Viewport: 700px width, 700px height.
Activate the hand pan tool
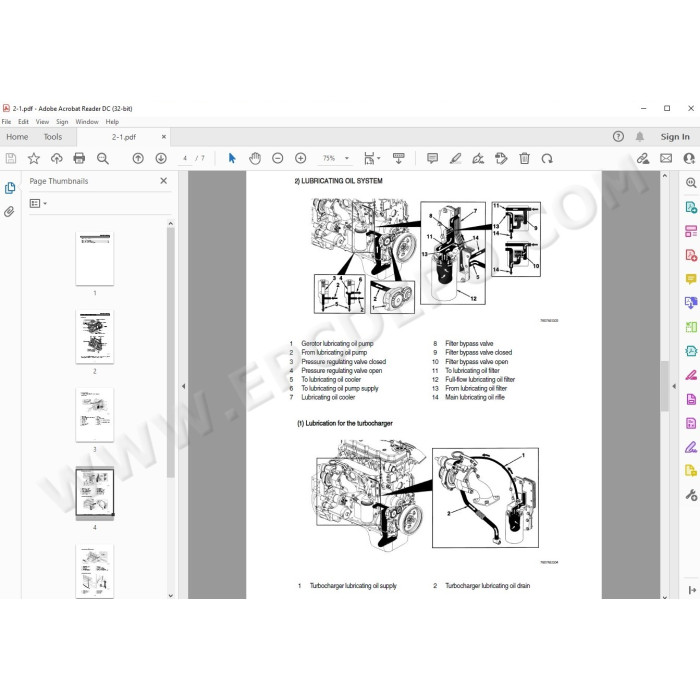pyautogui.click(x=255, y=158)
